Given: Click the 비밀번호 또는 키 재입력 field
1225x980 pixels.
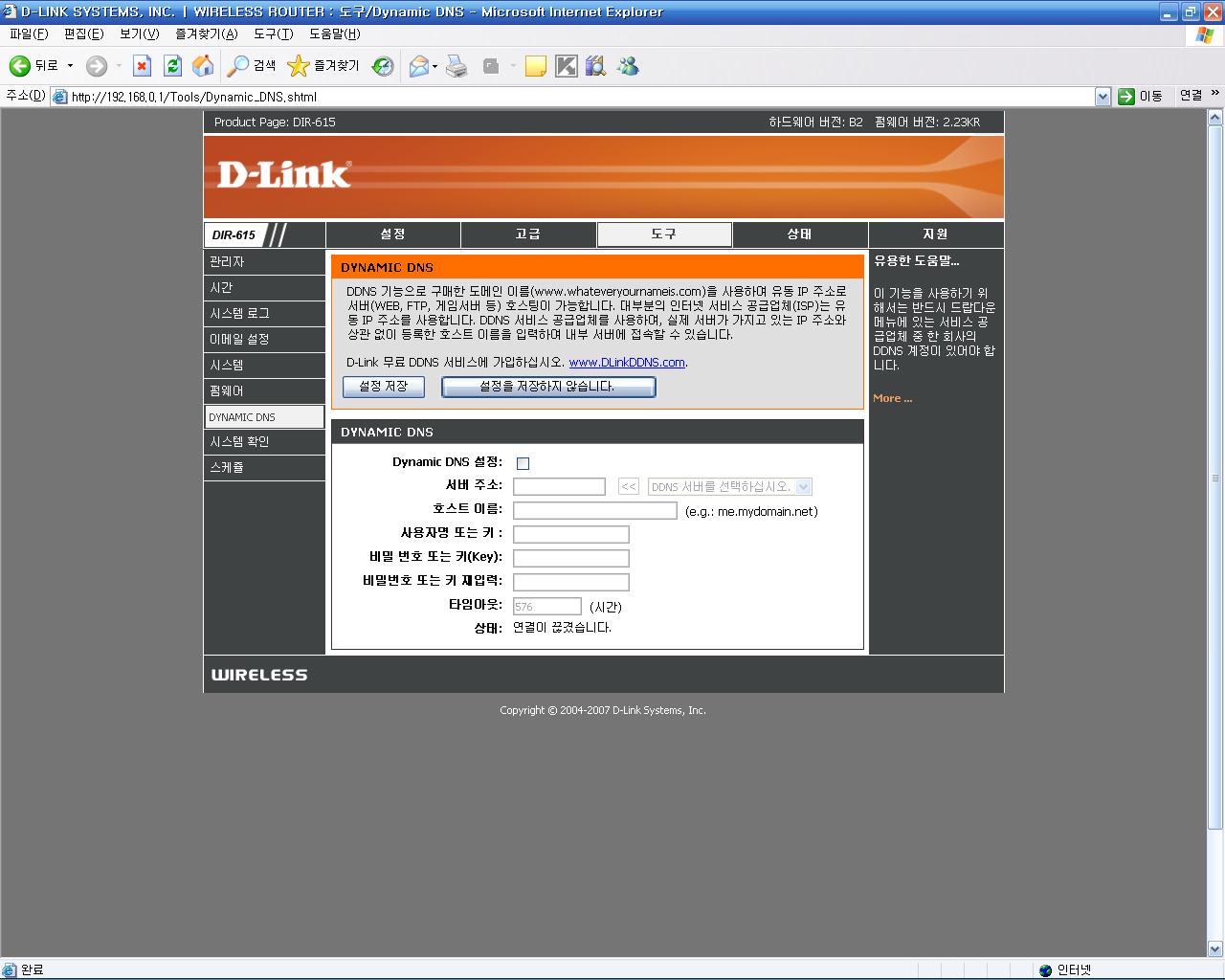Looking at the screenshot, I should [571, 582].
